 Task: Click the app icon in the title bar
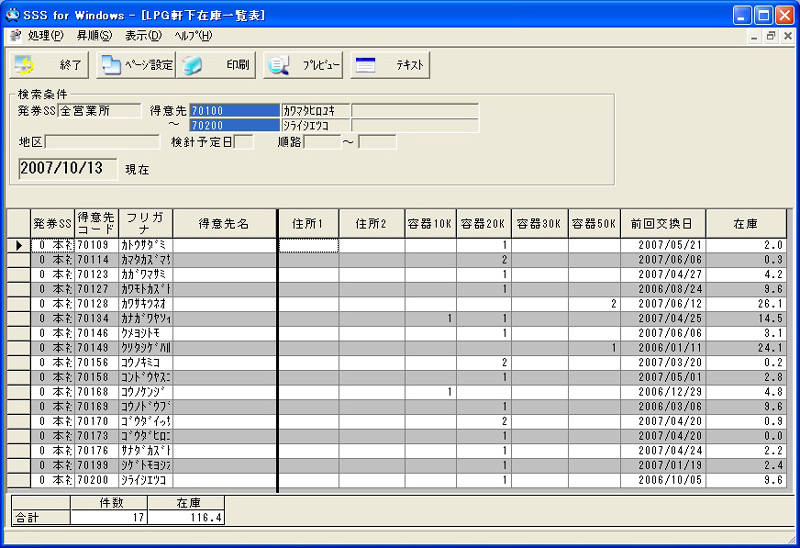(x=13, y=15)
